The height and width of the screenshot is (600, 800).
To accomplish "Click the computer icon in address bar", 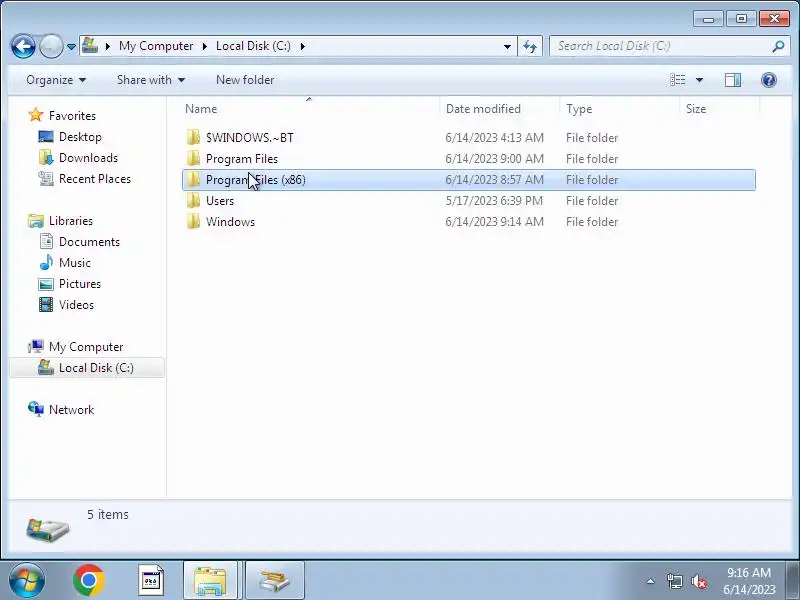I will point(90,46).
